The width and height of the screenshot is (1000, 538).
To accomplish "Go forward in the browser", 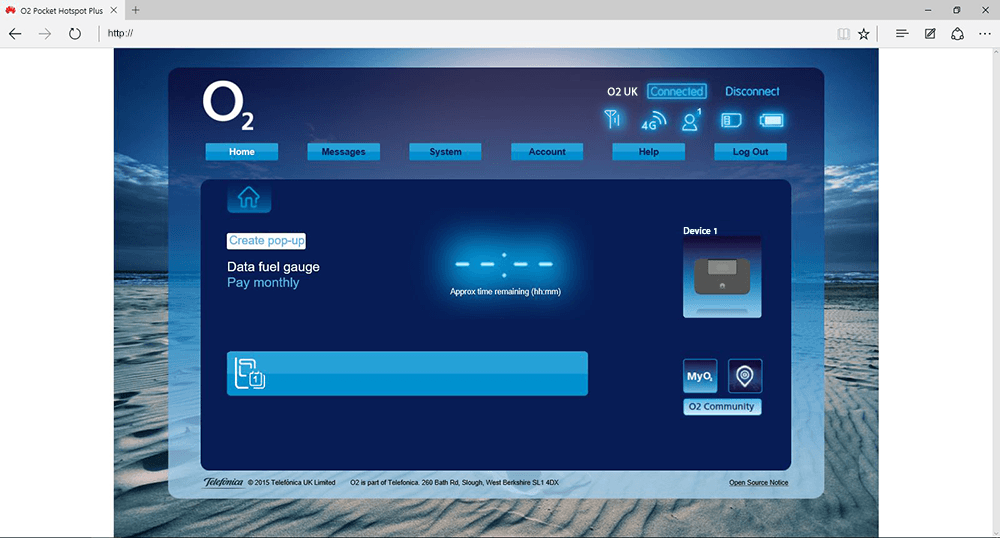I will click(x=45, y=34).
